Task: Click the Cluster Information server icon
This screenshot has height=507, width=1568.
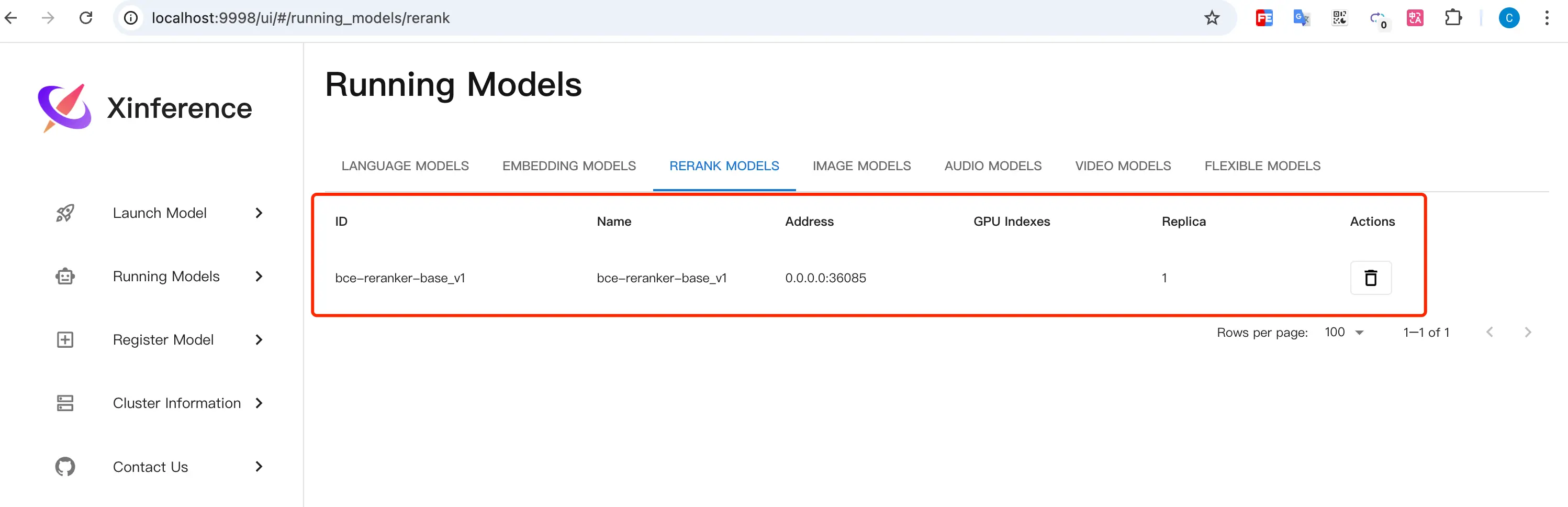Action: [x=65, y=403]
